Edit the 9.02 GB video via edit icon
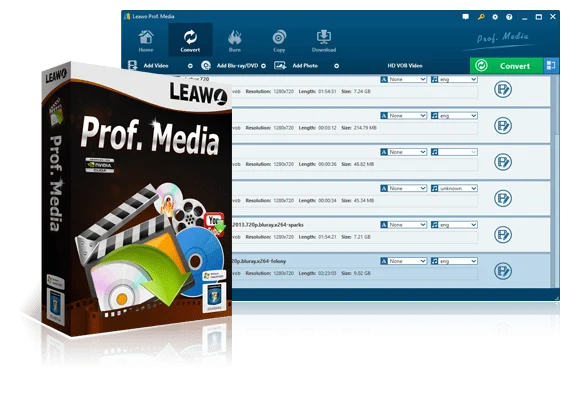 coord(503,271)
